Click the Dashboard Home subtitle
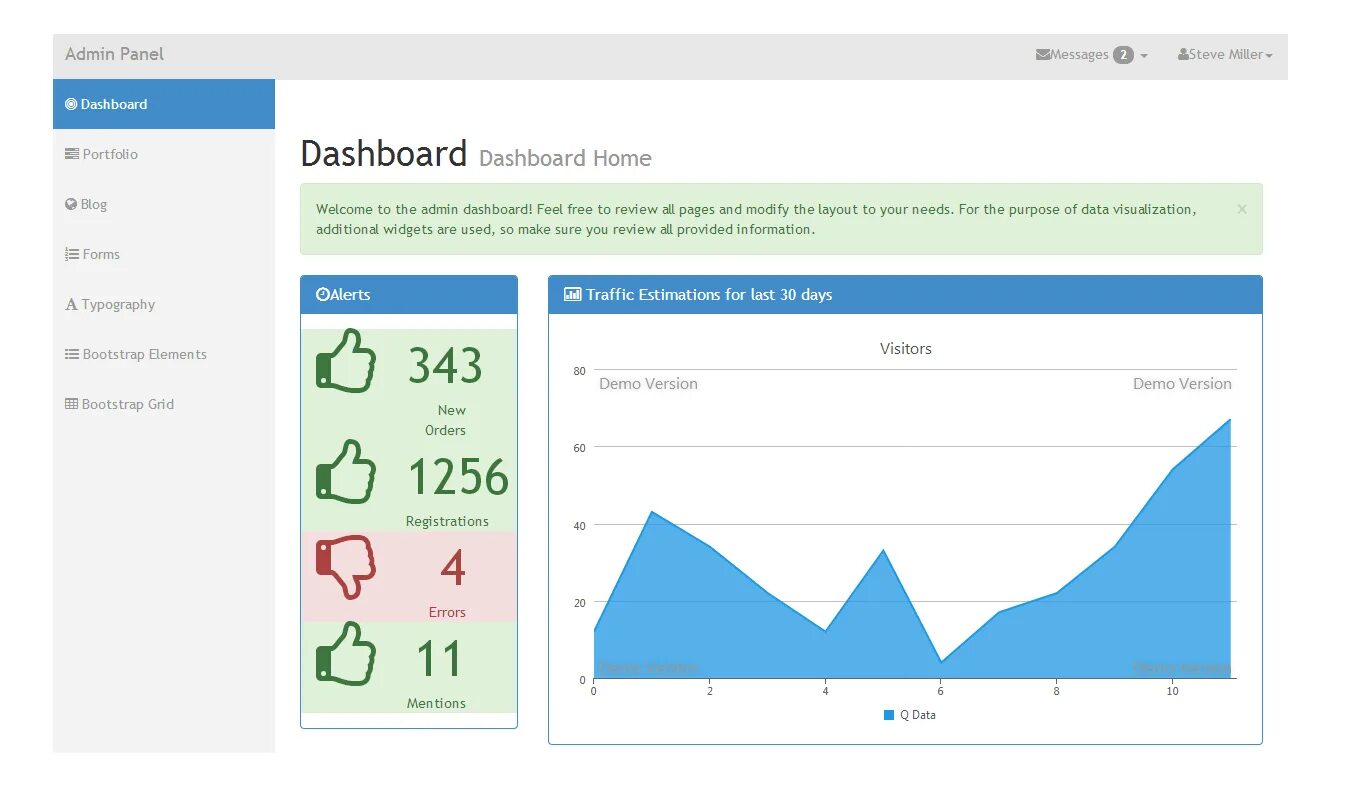This screenshot has width=1360, height=800. coord(565,158)
